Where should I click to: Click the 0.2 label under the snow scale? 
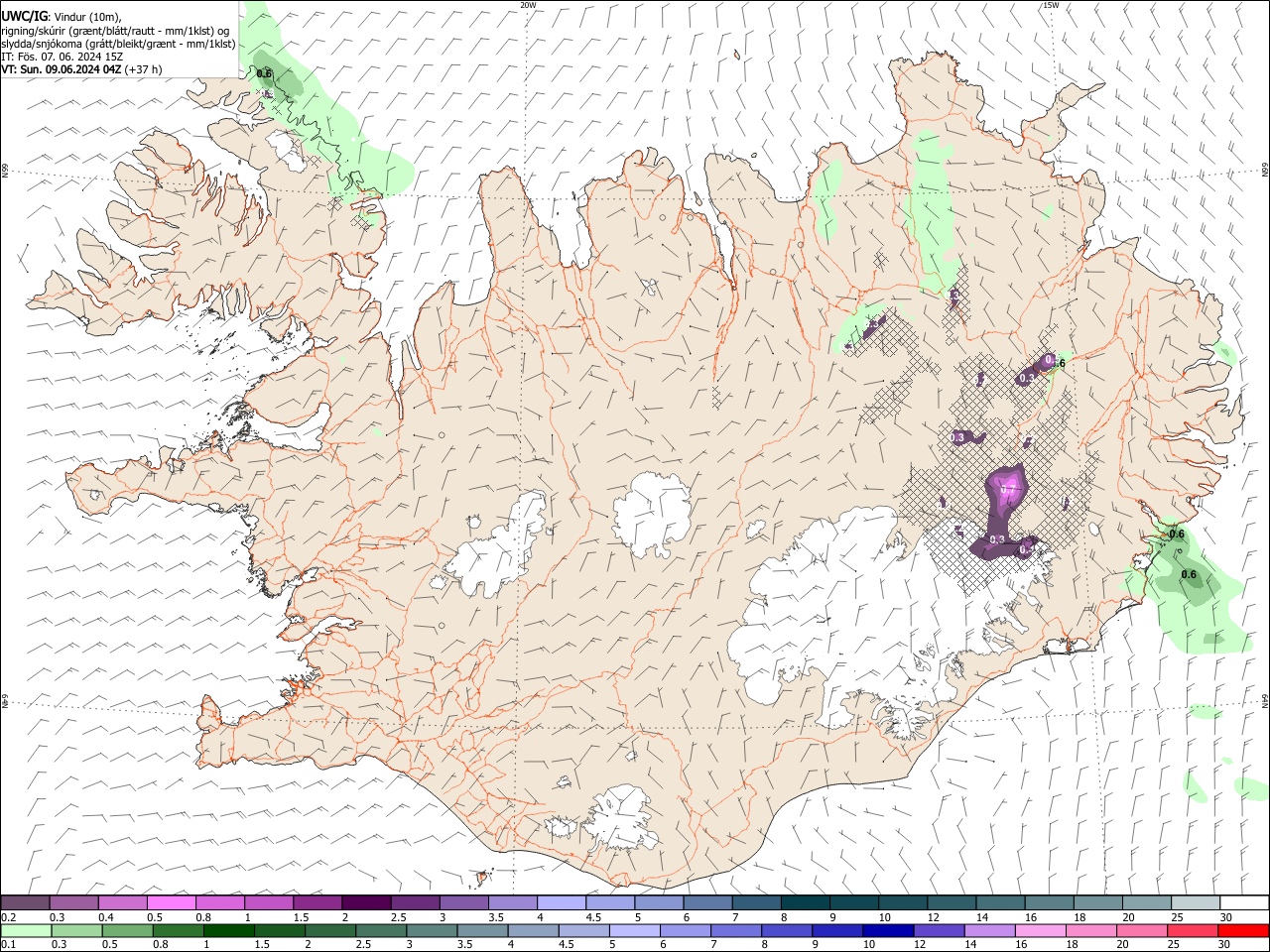pyautogui.click(x=8, y=917)
